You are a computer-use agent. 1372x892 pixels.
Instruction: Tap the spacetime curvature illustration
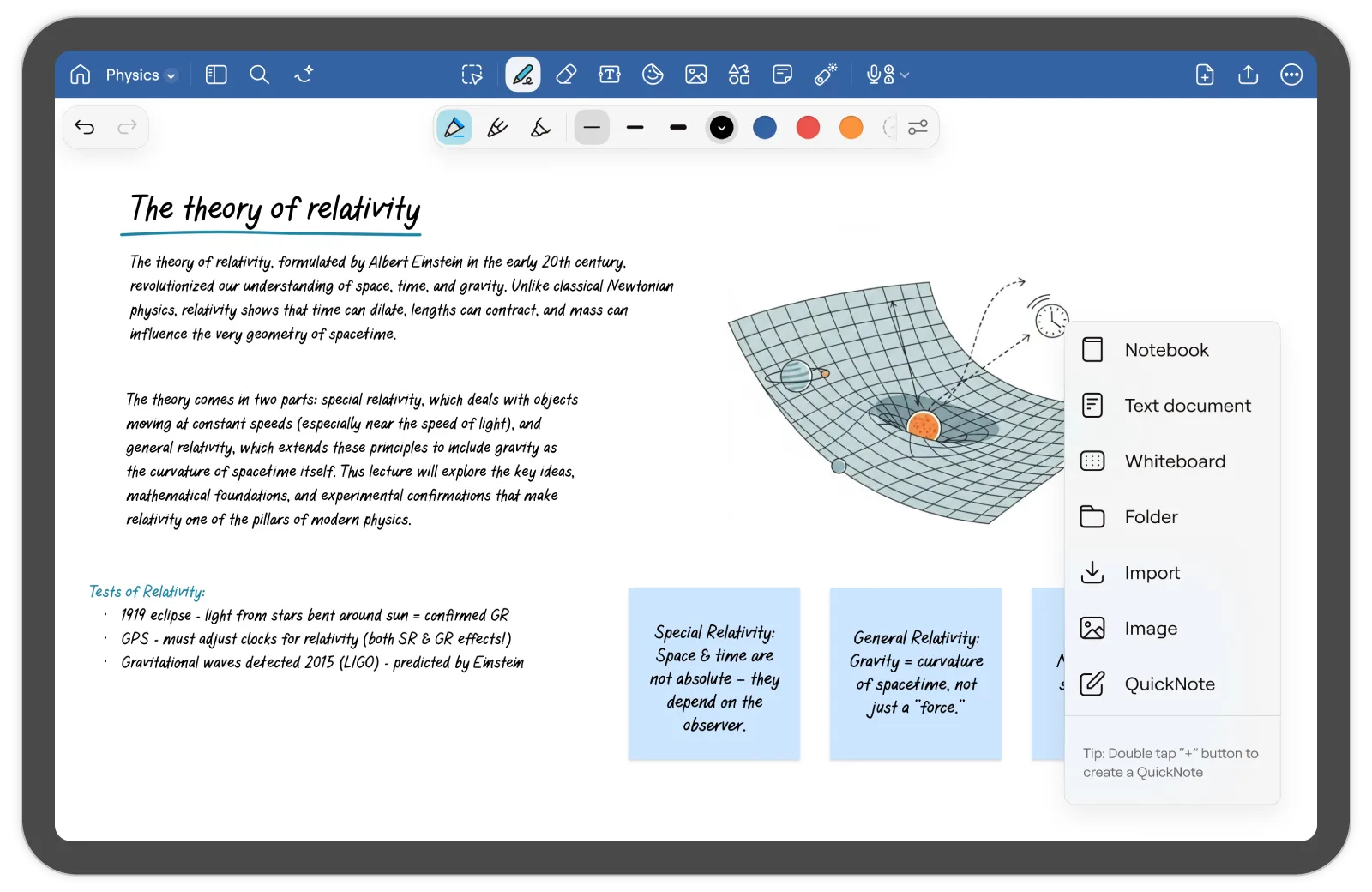pyautogui.click(x=896, y=400)
